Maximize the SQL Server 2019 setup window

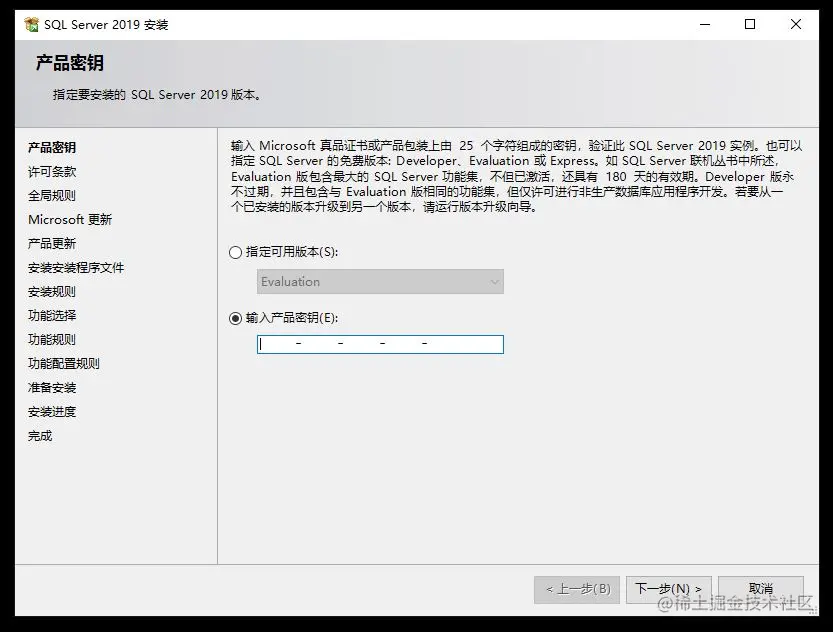(750, 24)
